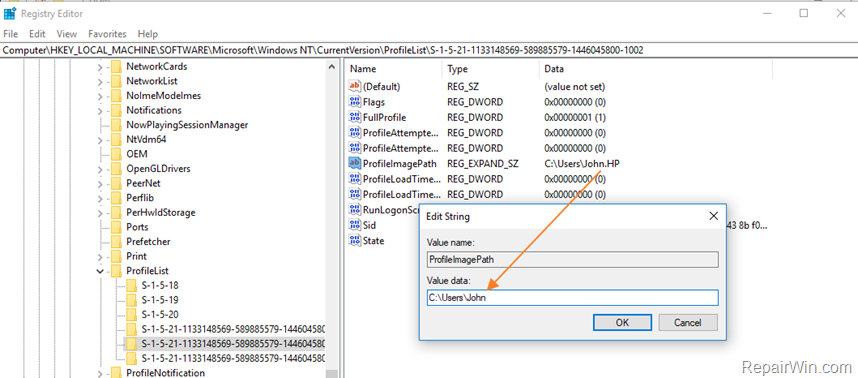
Task: Click the NetworkCards folder icon
Action: [116, 67]
